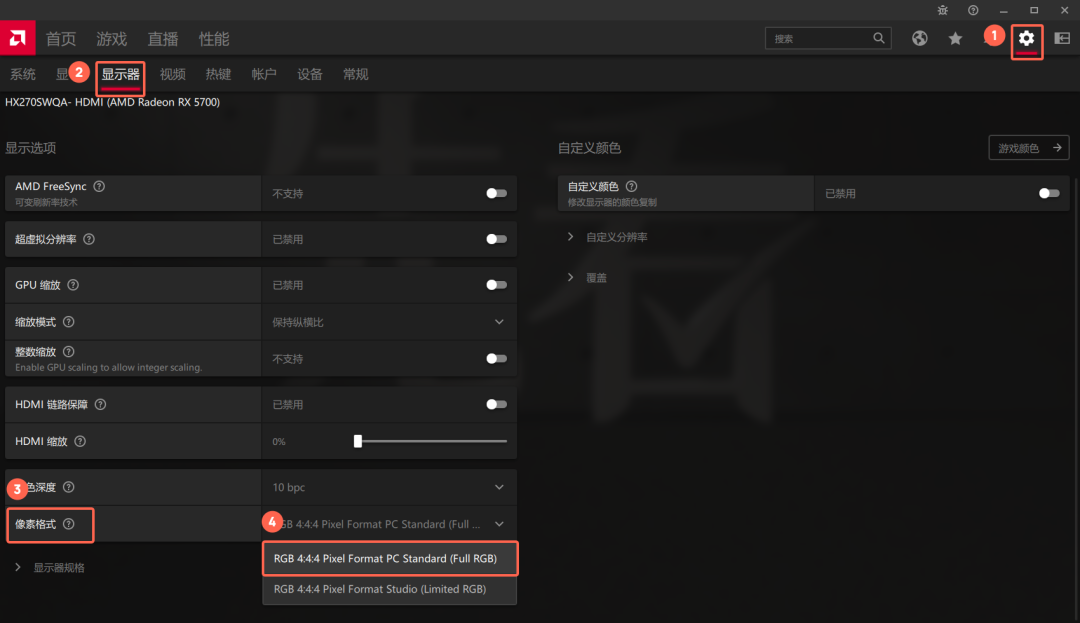Image resolution: width=1080 pixels, height=623 pixels.
Task: Open 色深度 dropdown showing 10 bpc
Action: pos(389,487)
